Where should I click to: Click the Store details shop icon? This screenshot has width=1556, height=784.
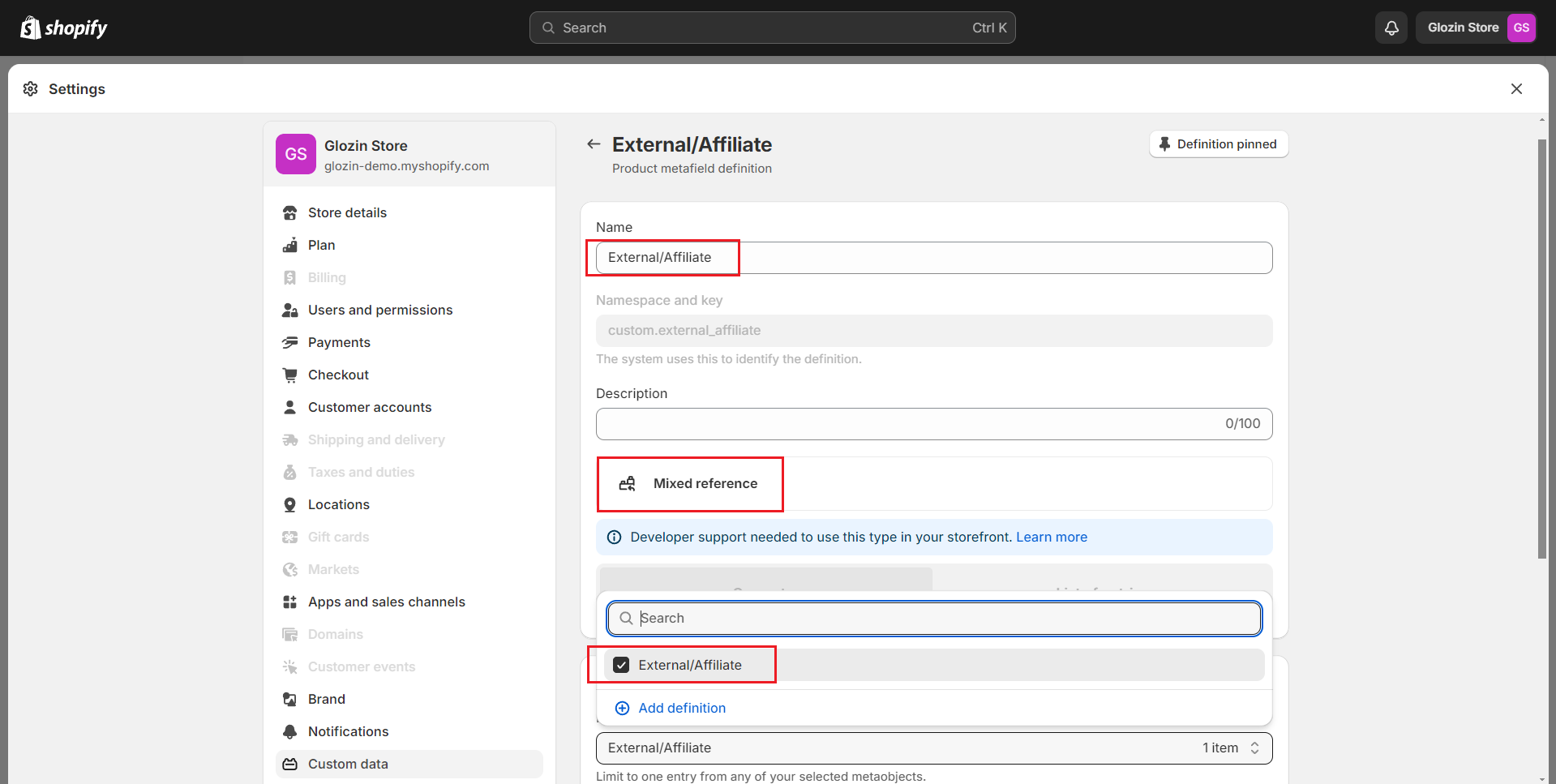(x=289, y=212)
